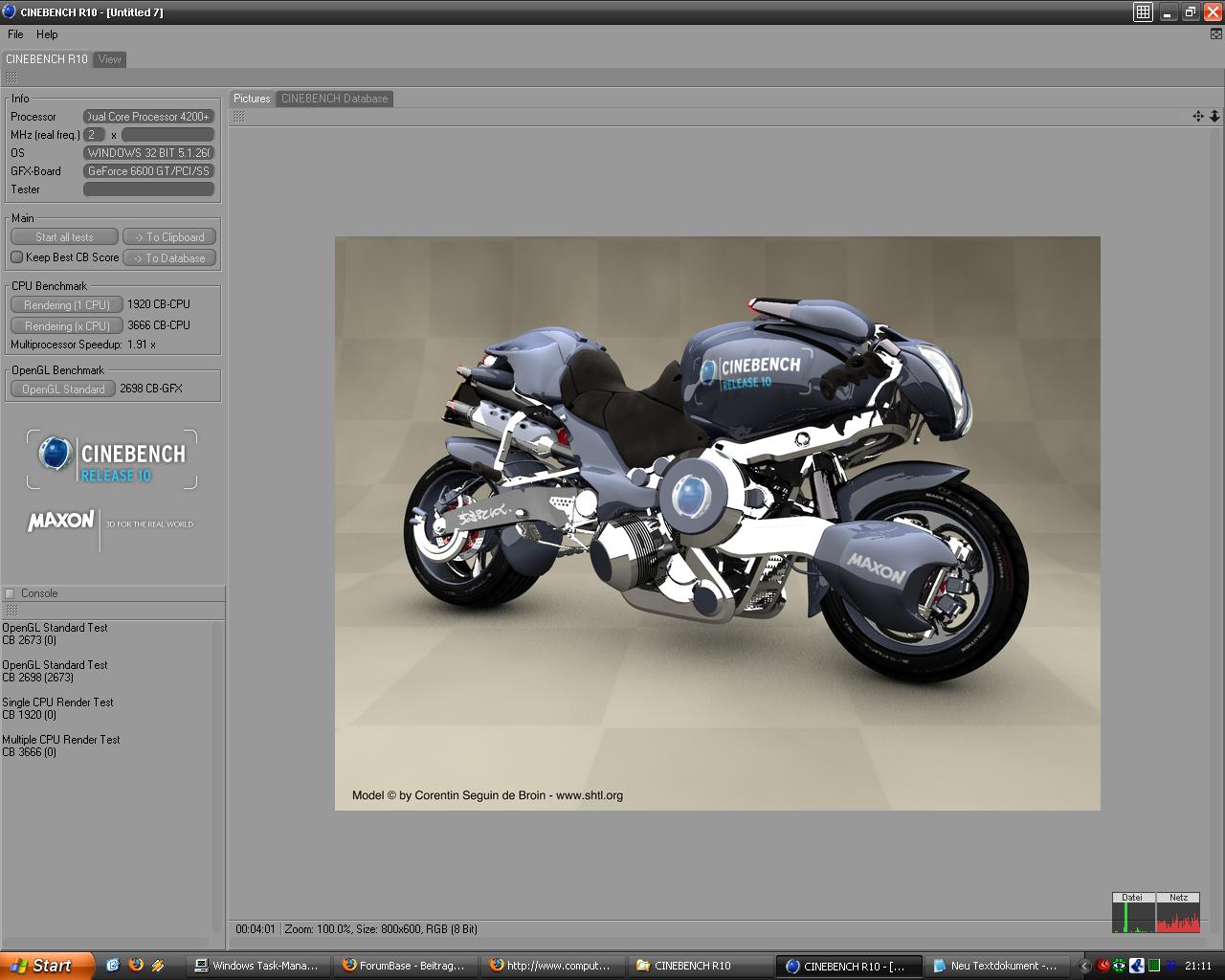Screen dimensions: 1225x980
Task: Click the green square system tray icon
Action: (1154, 966)
